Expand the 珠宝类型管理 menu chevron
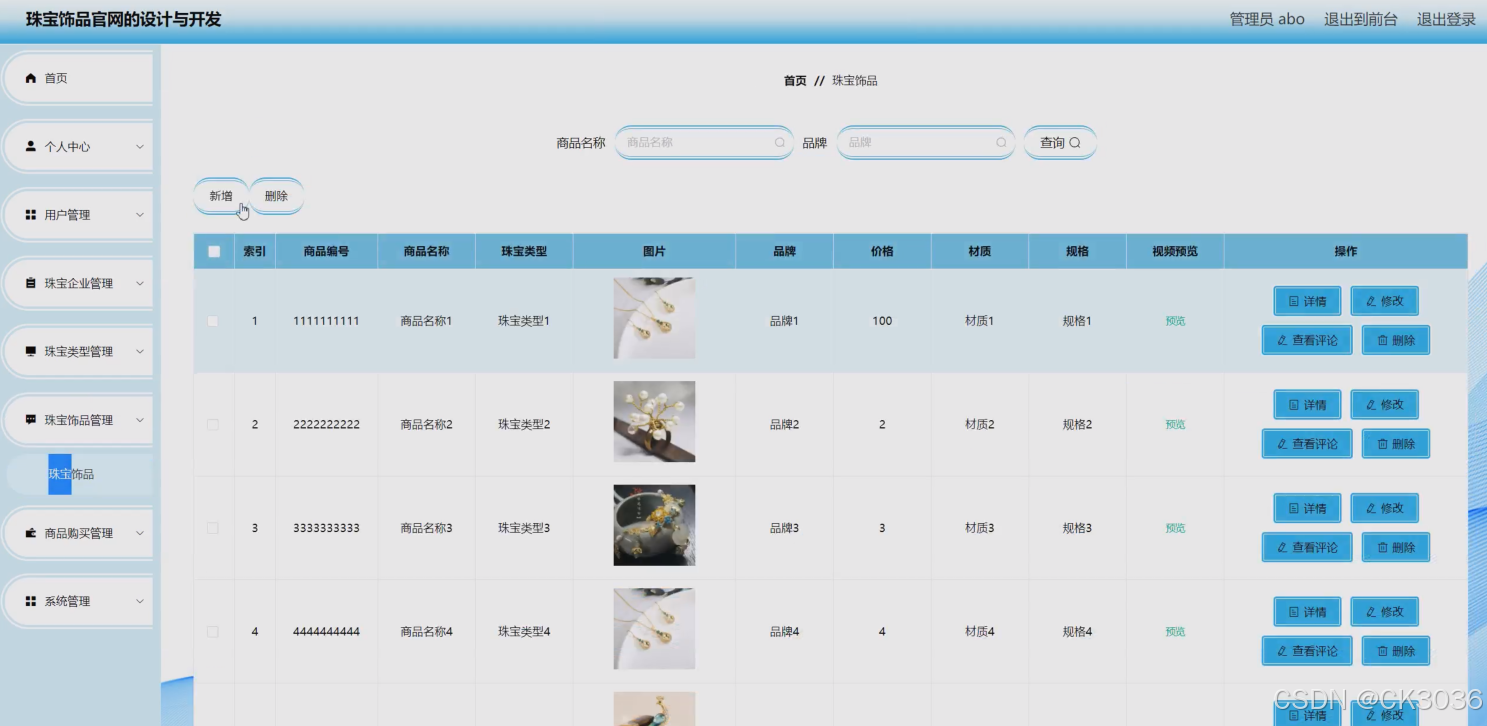This screenshot has height=726, width=1487. (140, 352)
